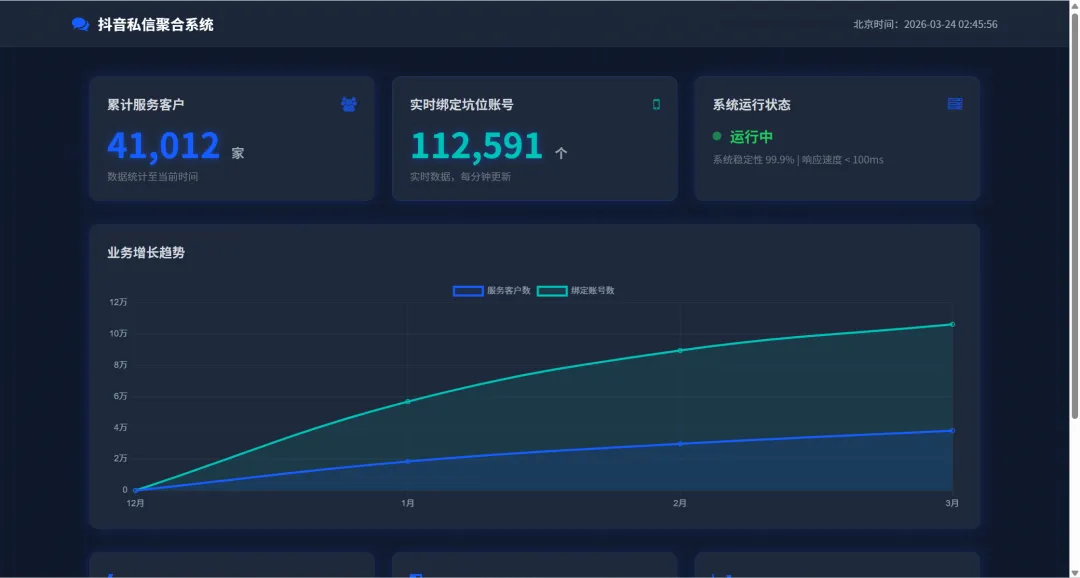Click the teal 绑定账号数 legend color box

[x=552, y=291]
